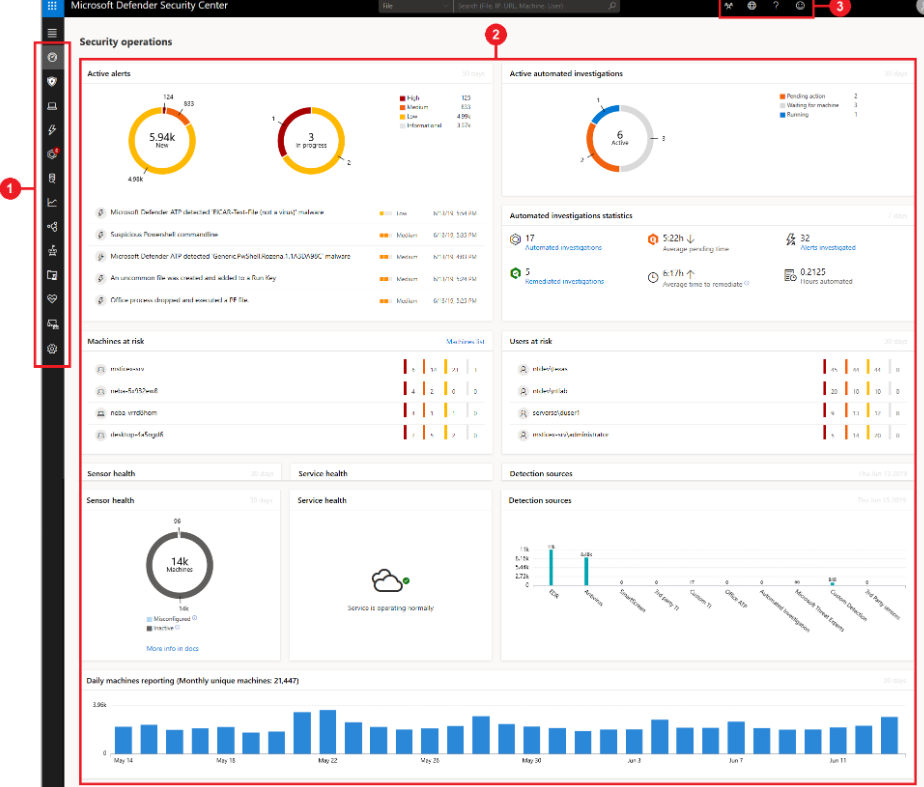The height and width of the screenshot is (787, 924).
Task: Open the Machines list link
Action: [x=465, y=342]
